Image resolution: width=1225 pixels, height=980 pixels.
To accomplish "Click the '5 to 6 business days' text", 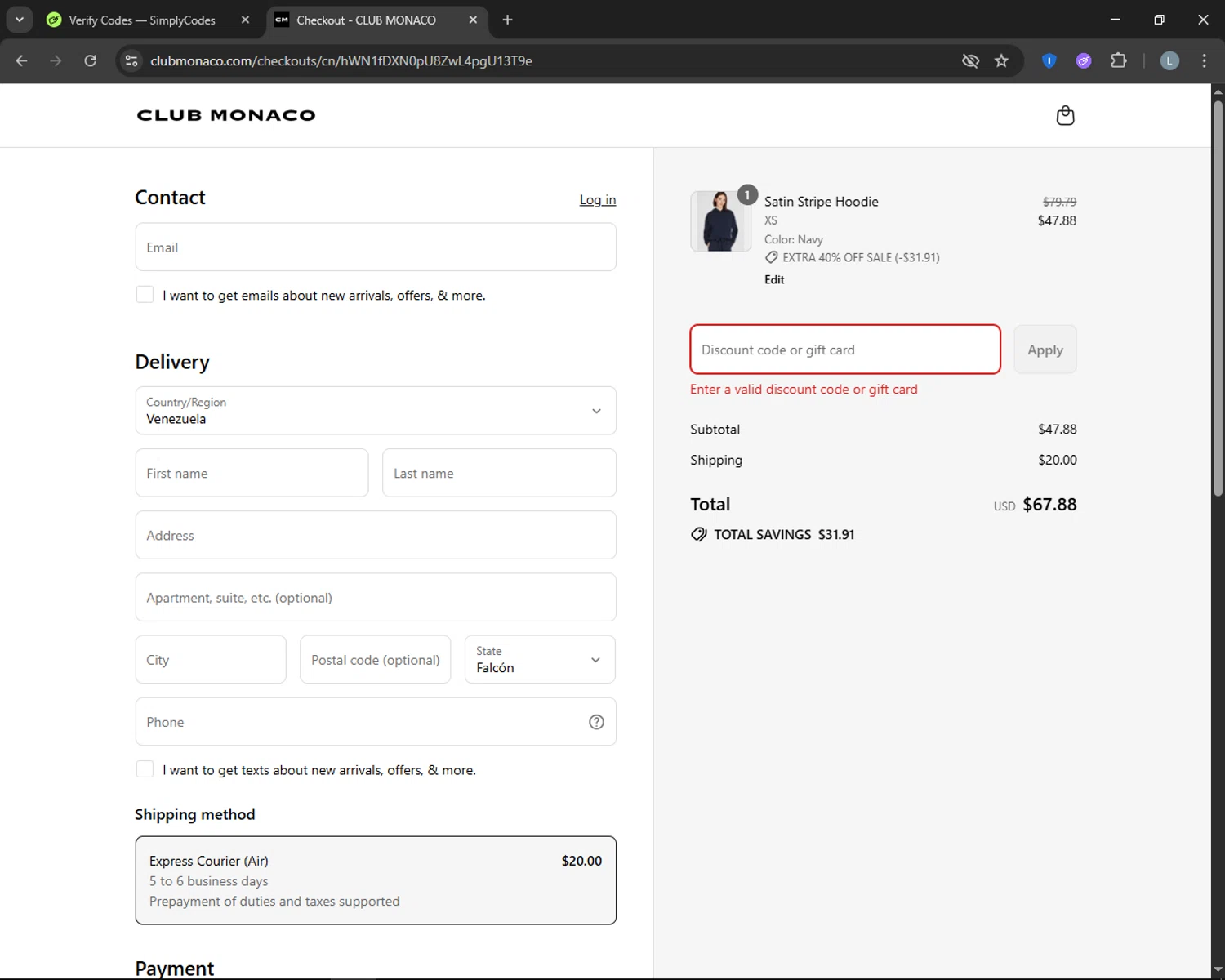I will 208,881.
